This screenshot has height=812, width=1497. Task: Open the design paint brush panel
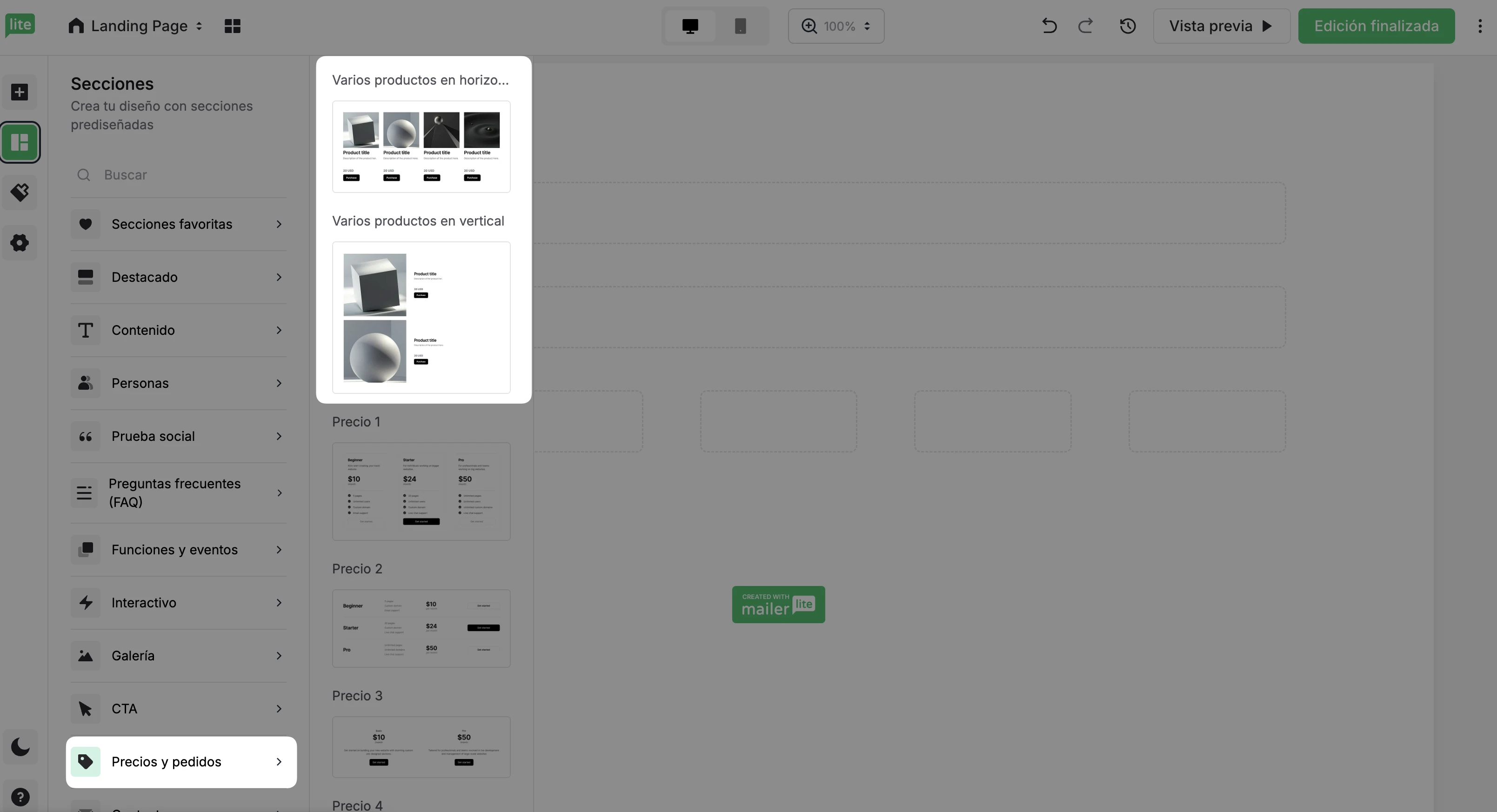pyautogui.click(x=20, y=192)
